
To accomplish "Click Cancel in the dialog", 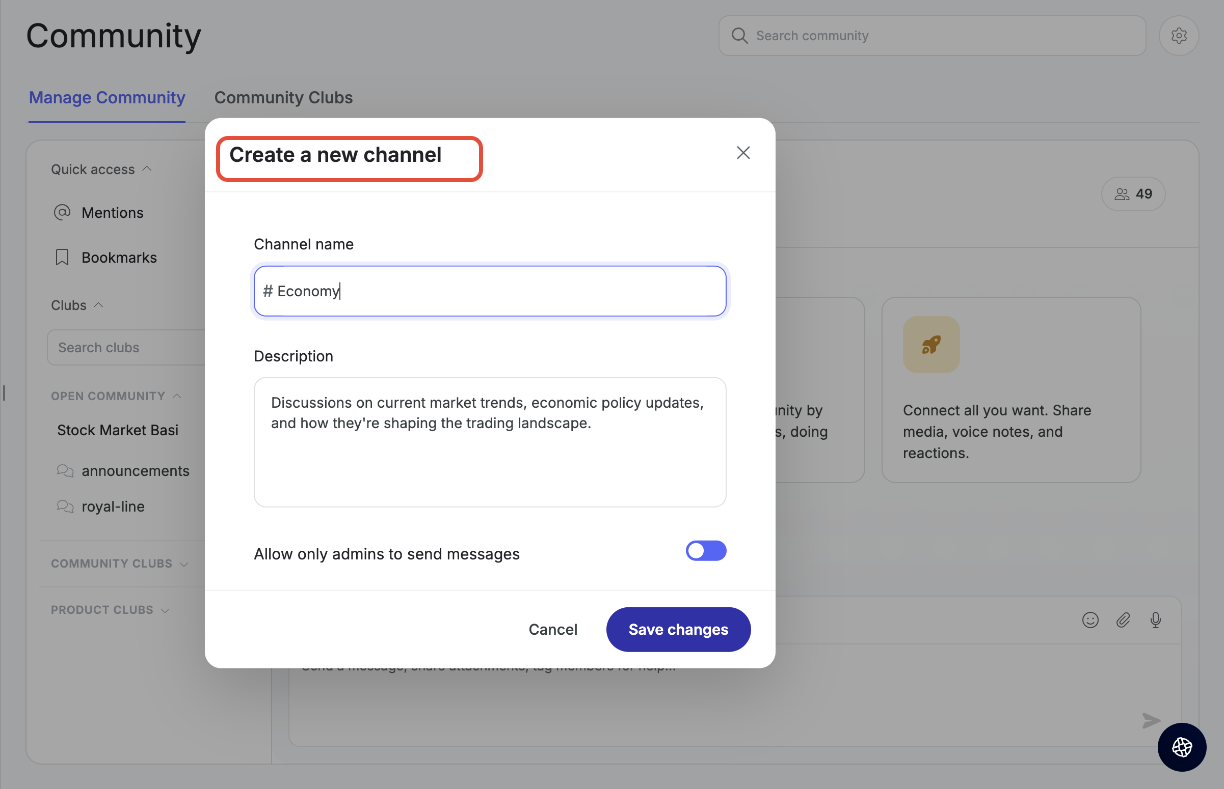I will point(553,629).
